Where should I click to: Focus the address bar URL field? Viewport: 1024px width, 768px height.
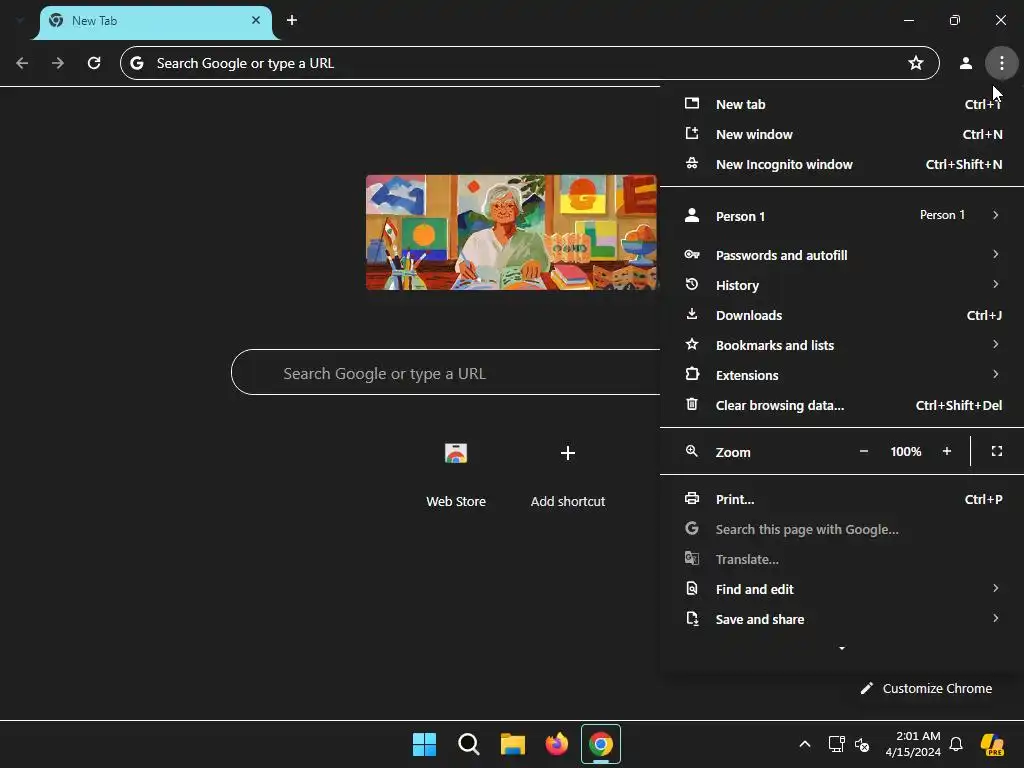[x=529, y=63]
